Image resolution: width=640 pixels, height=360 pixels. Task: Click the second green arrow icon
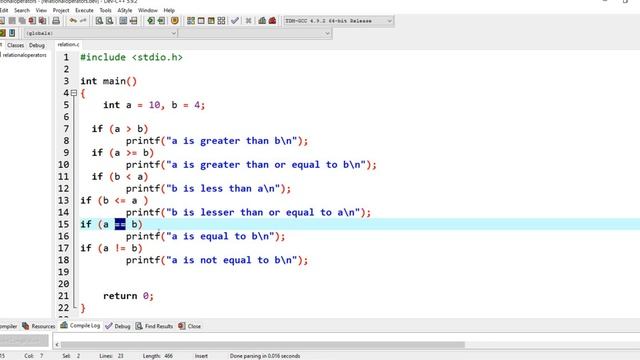pos(161,21)
